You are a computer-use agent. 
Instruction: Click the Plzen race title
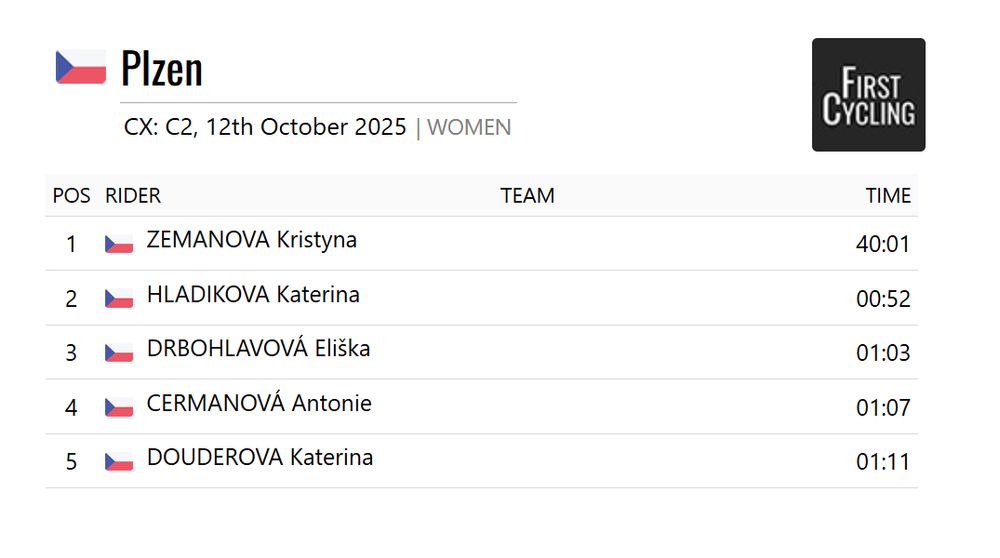click(x=162, y=68)
